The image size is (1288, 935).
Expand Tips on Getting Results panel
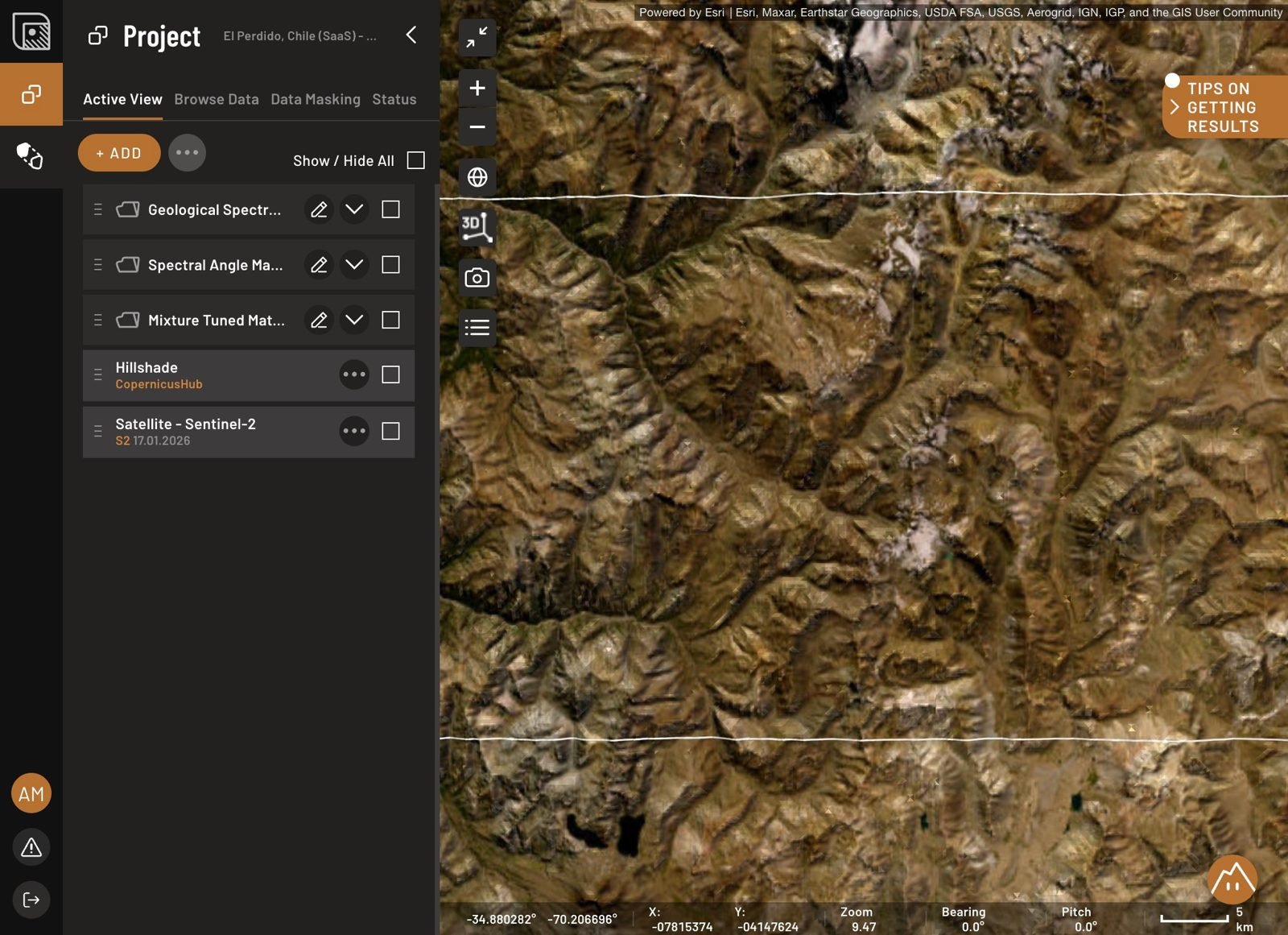point(1225,107)
